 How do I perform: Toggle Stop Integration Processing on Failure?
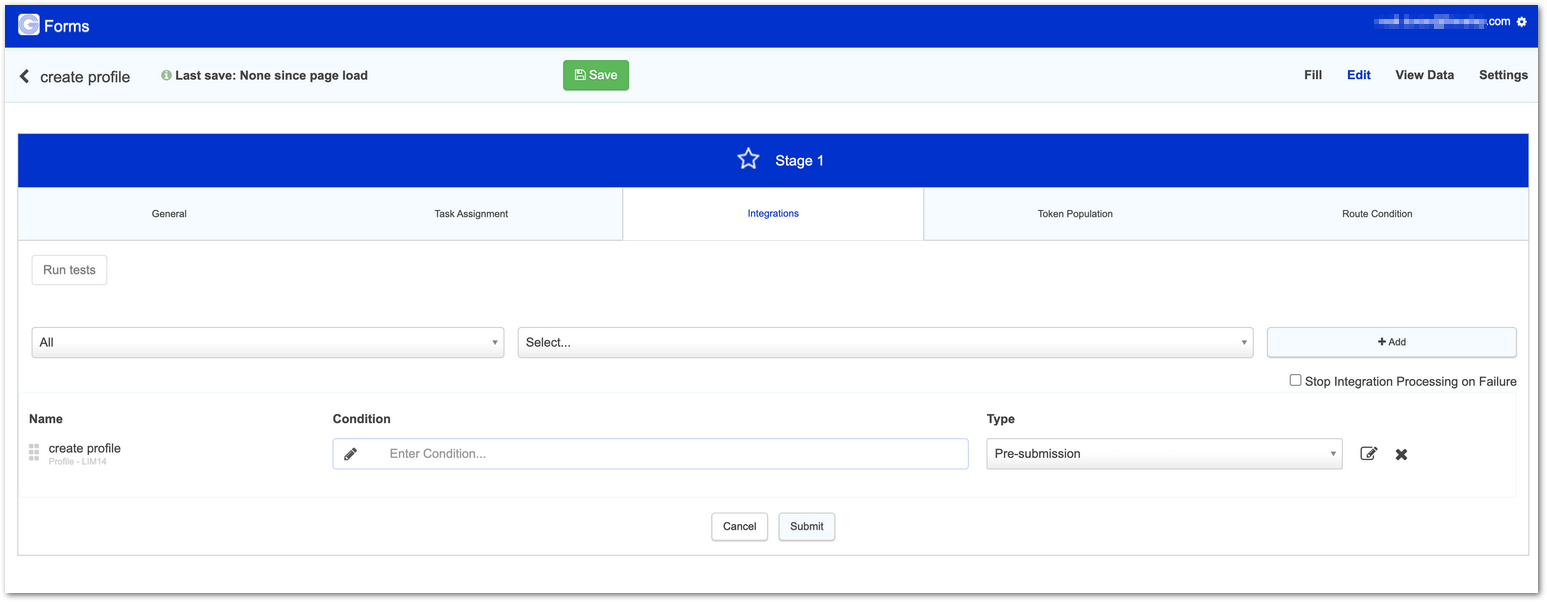tap(1295, 380)
